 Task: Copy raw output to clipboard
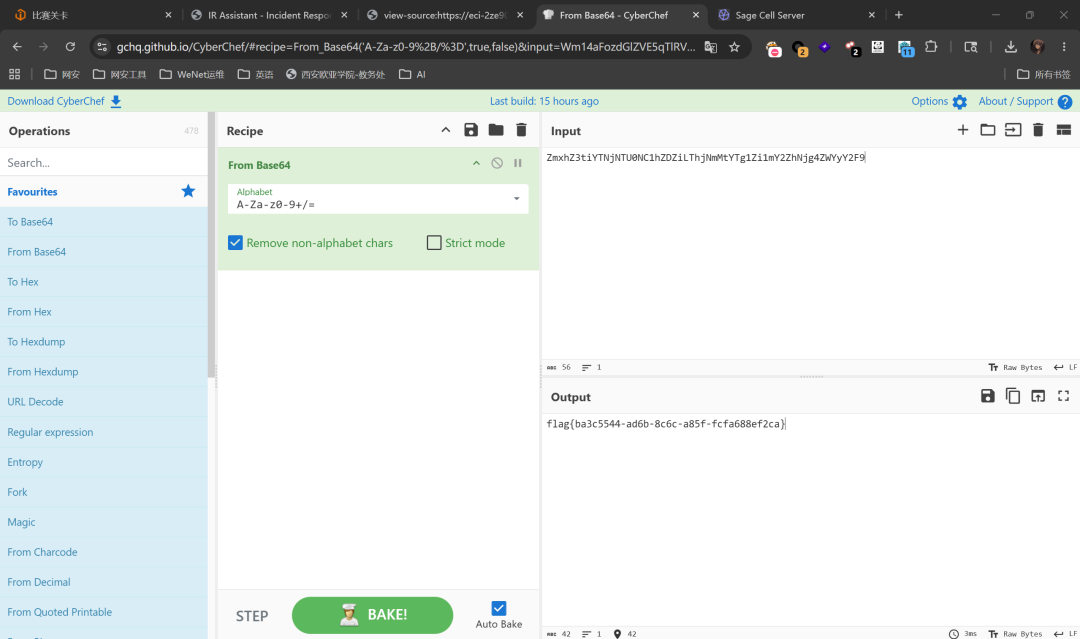click(x=1013, y=396)
